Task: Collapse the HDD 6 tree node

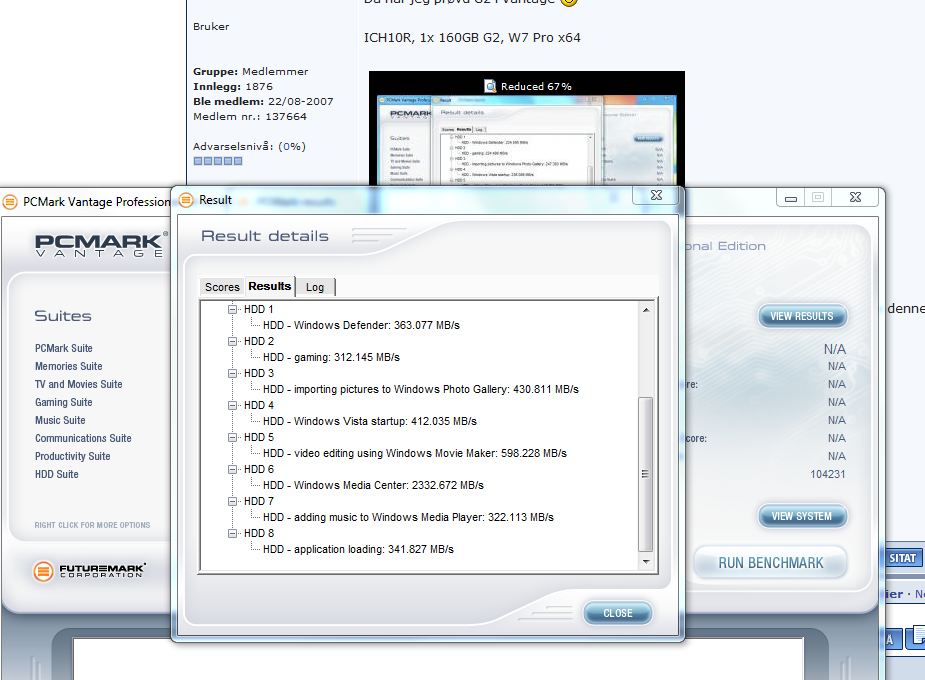Action: click(x=232, y=469)
